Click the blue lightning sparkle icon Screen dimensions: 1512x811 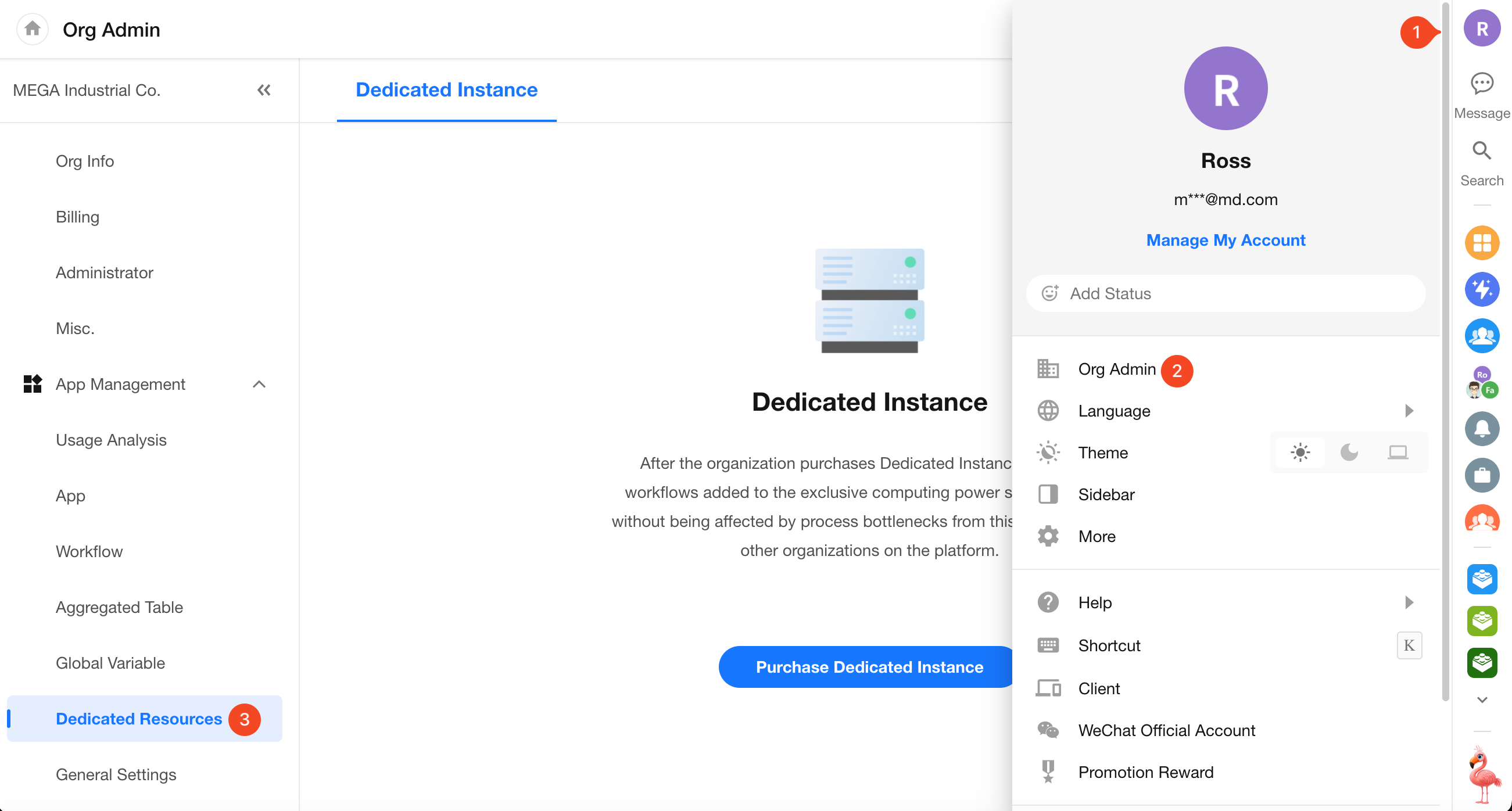(x=1481, y=289)
